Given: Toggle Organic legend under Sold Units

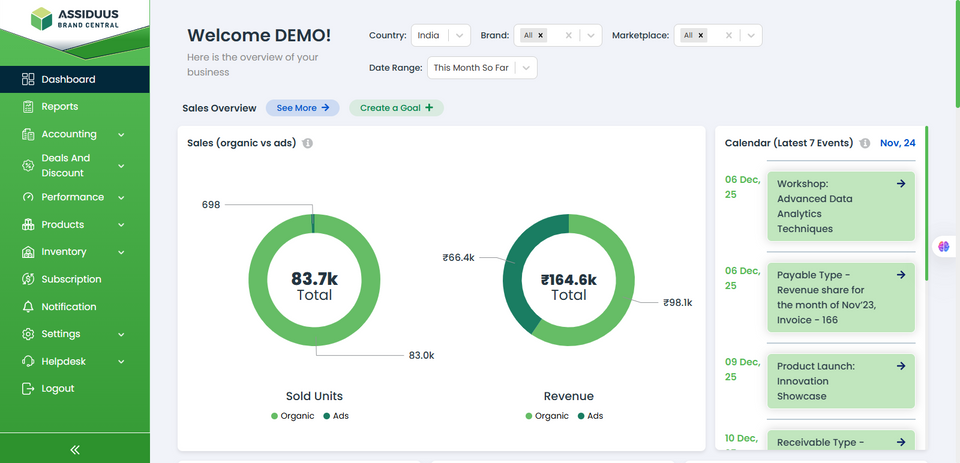Looking at the screenshot, I should pos(292,416).
